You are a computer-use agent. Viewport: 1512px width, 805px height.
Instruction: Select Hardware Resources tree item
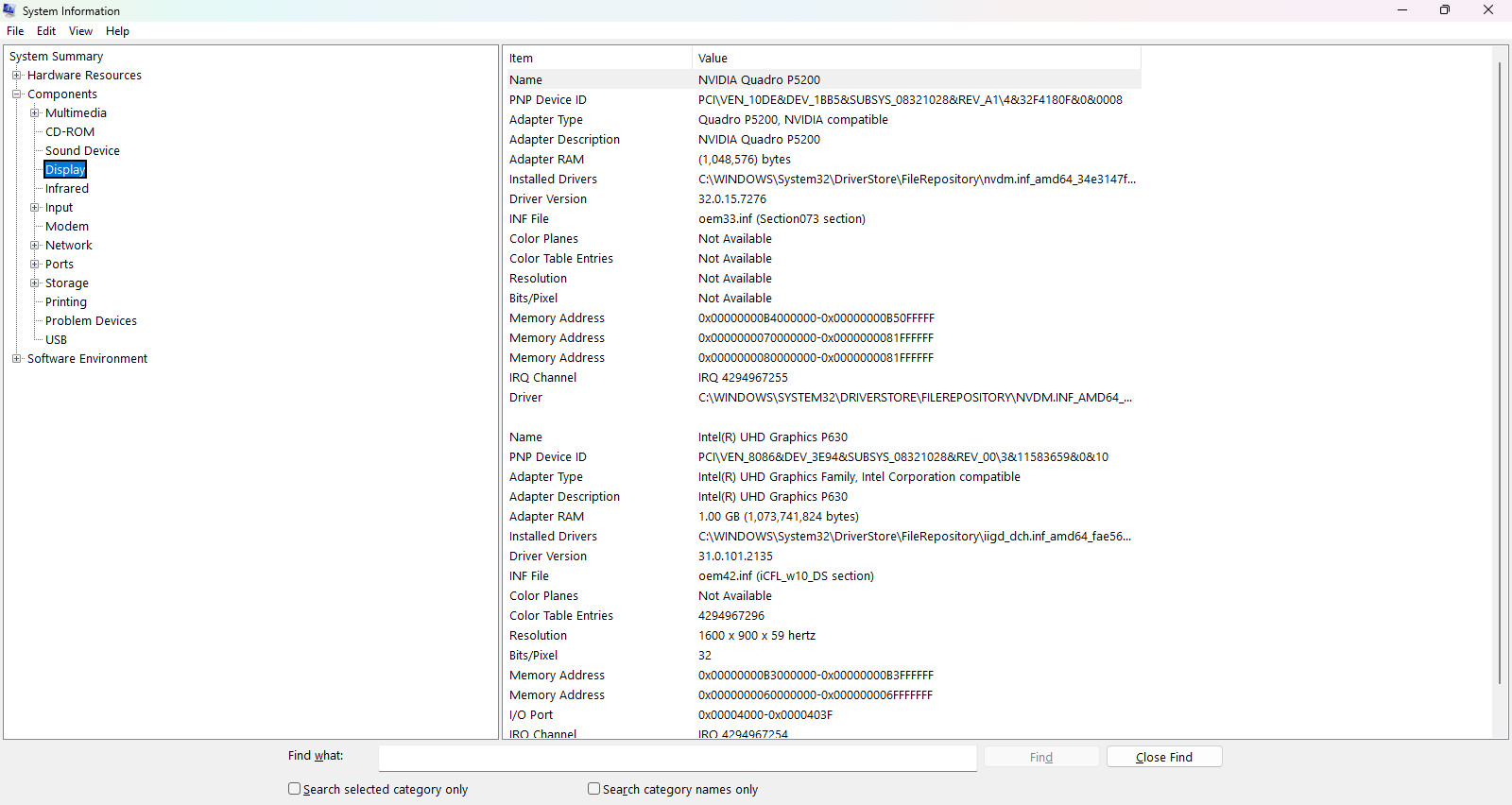(84, 76)
